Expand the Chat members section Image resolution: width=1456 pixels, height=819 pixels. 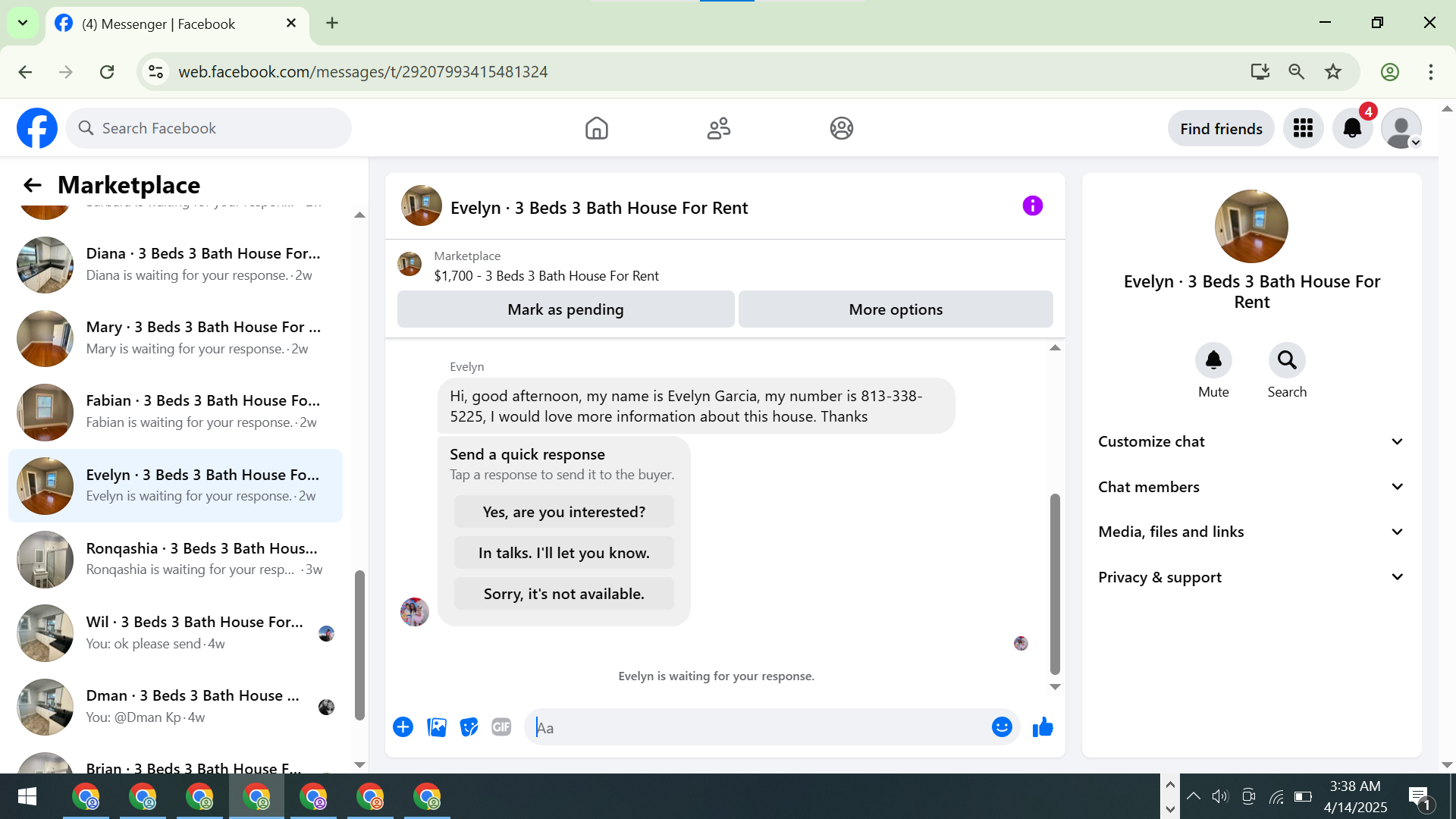(x=1251, y=487)
